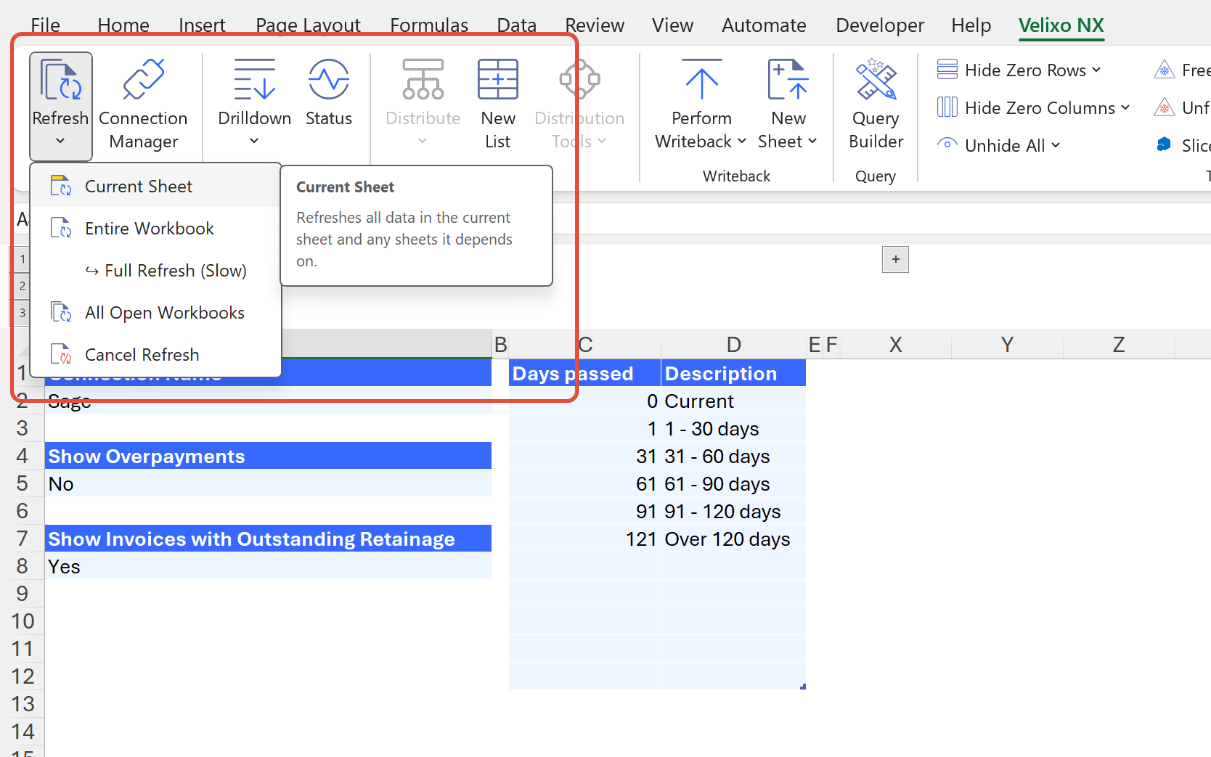Switch to the Formulas tab
The height and width of the screenshot is (757, 1211).
tap(429, 25)
